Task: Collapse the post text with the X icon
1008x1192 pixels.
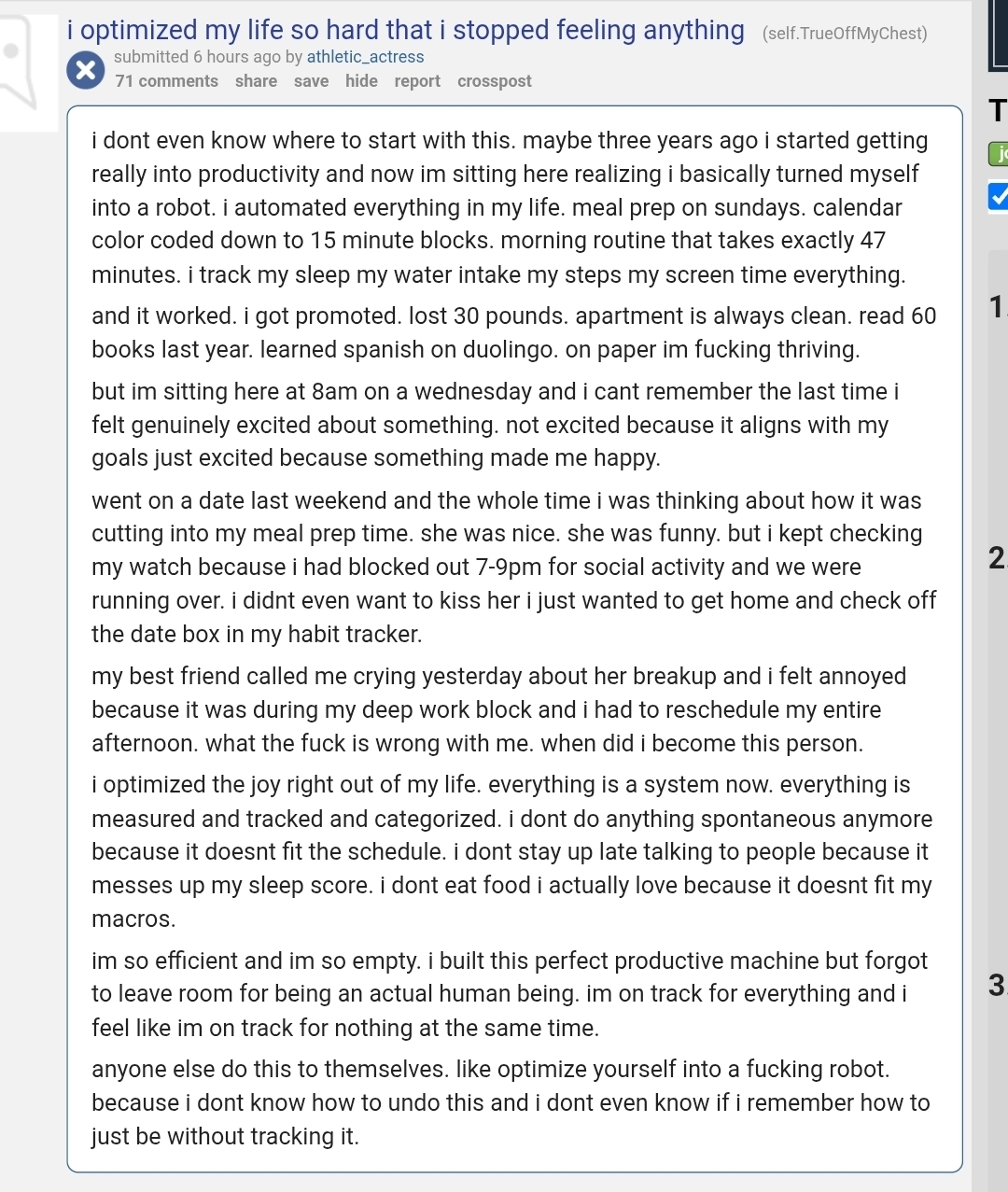Action: [85, 71]
